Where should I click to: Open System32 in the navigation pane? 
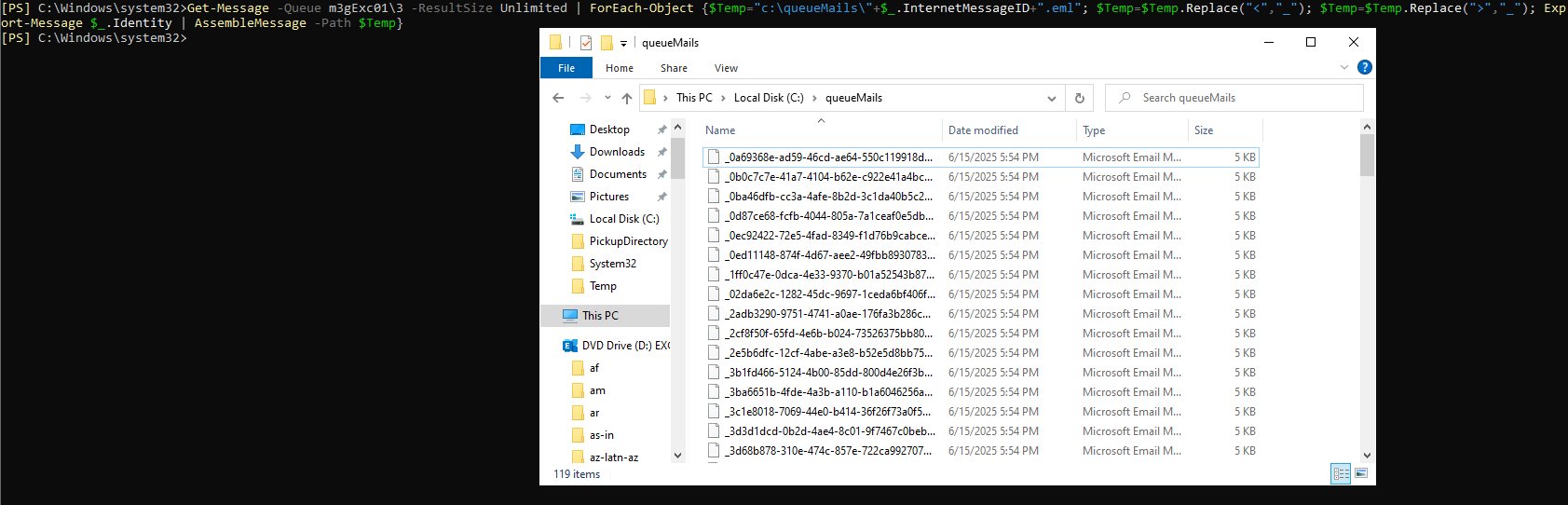[x=613, y=264]
